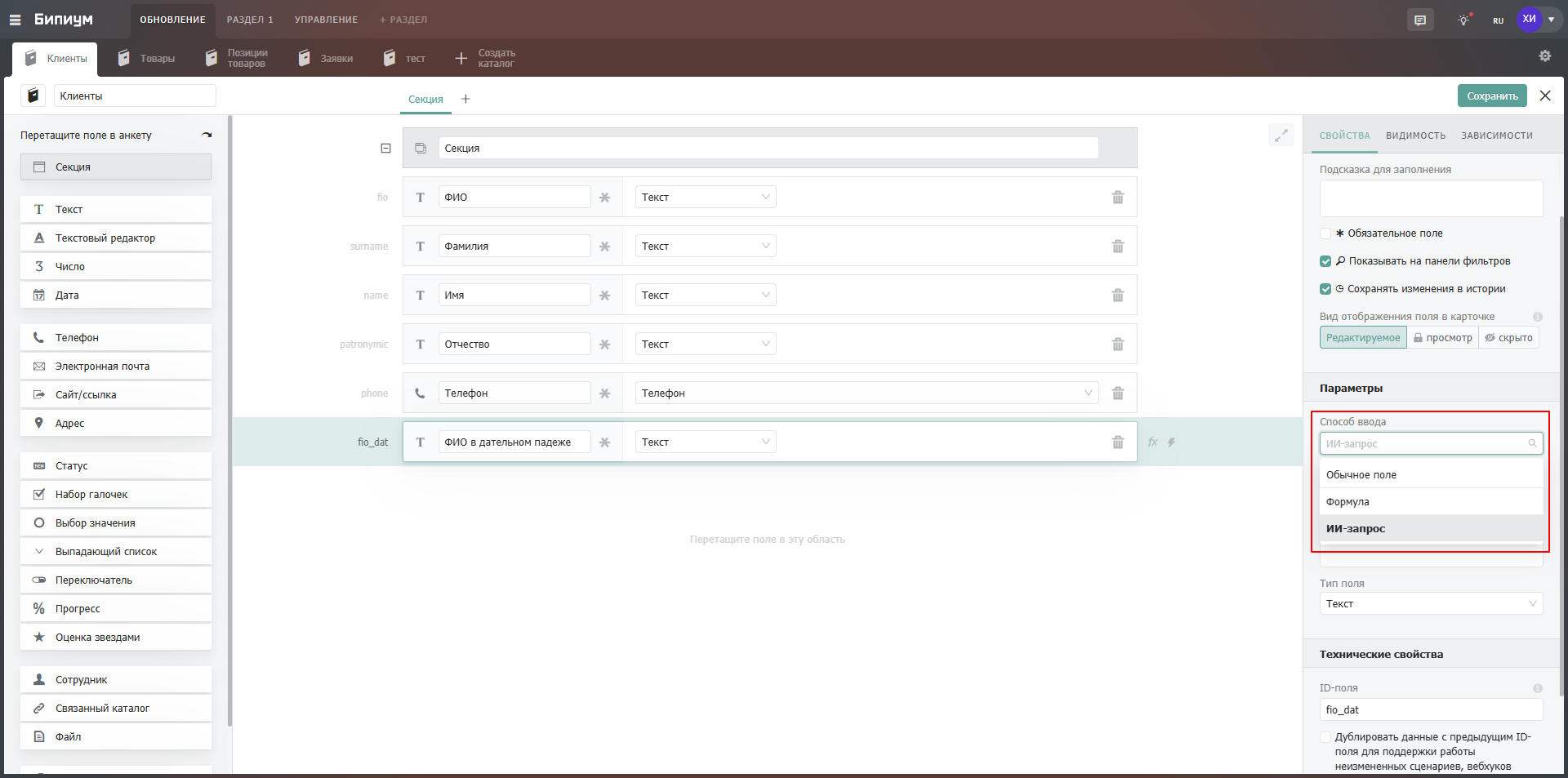Open the hamburger main menu
This screenshot has width=1568, height=778.
(x=16, y=20)
